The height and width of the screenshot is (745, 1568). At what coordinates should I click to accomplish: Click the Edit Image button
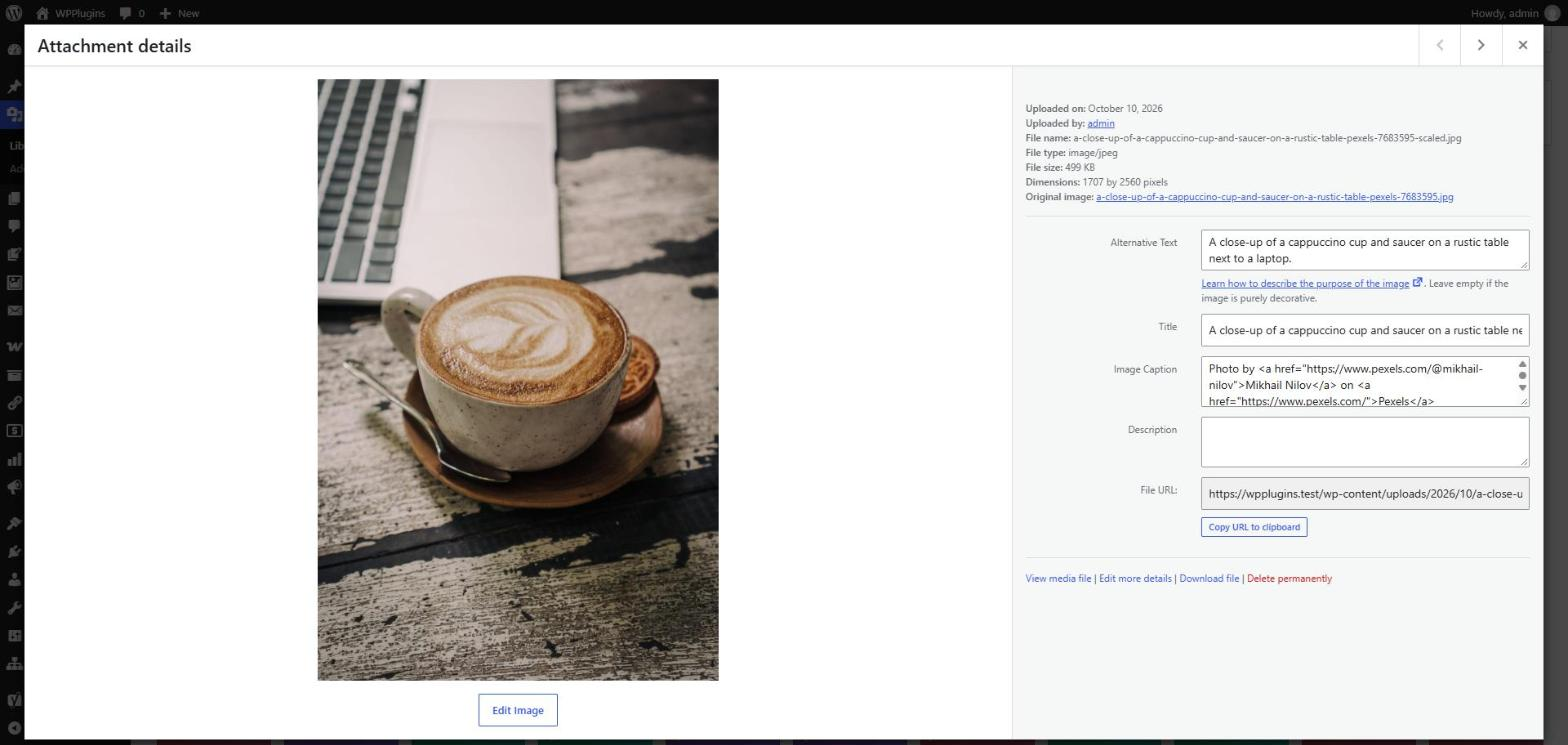coord(517,710)
